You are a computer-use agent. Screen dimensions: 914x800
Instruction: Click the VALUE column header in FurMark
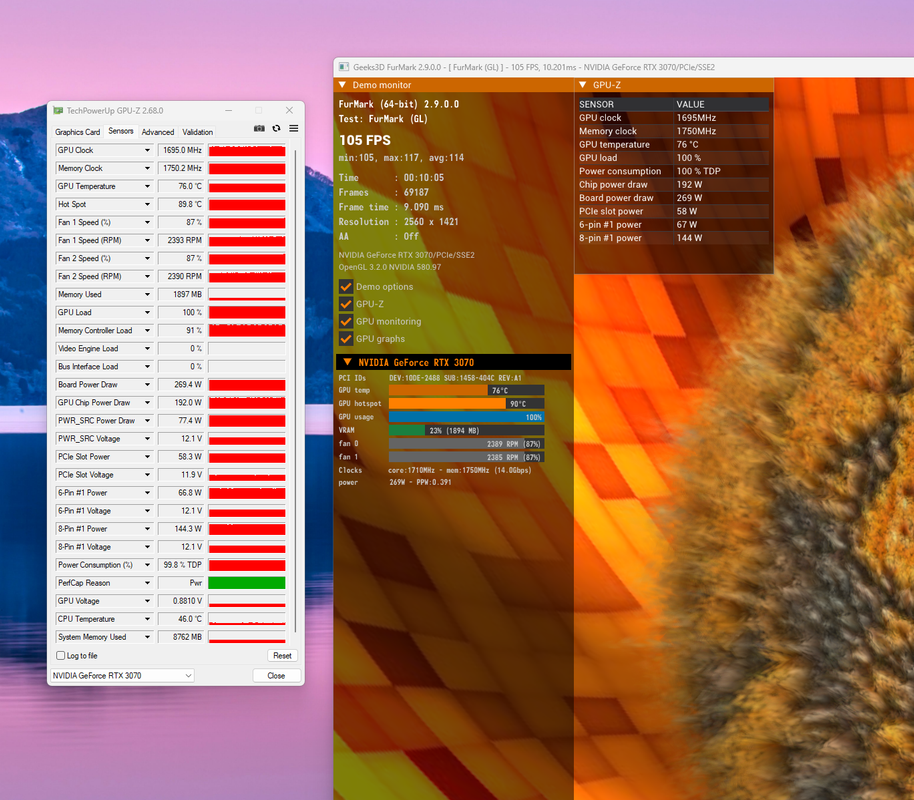point(690,104)
